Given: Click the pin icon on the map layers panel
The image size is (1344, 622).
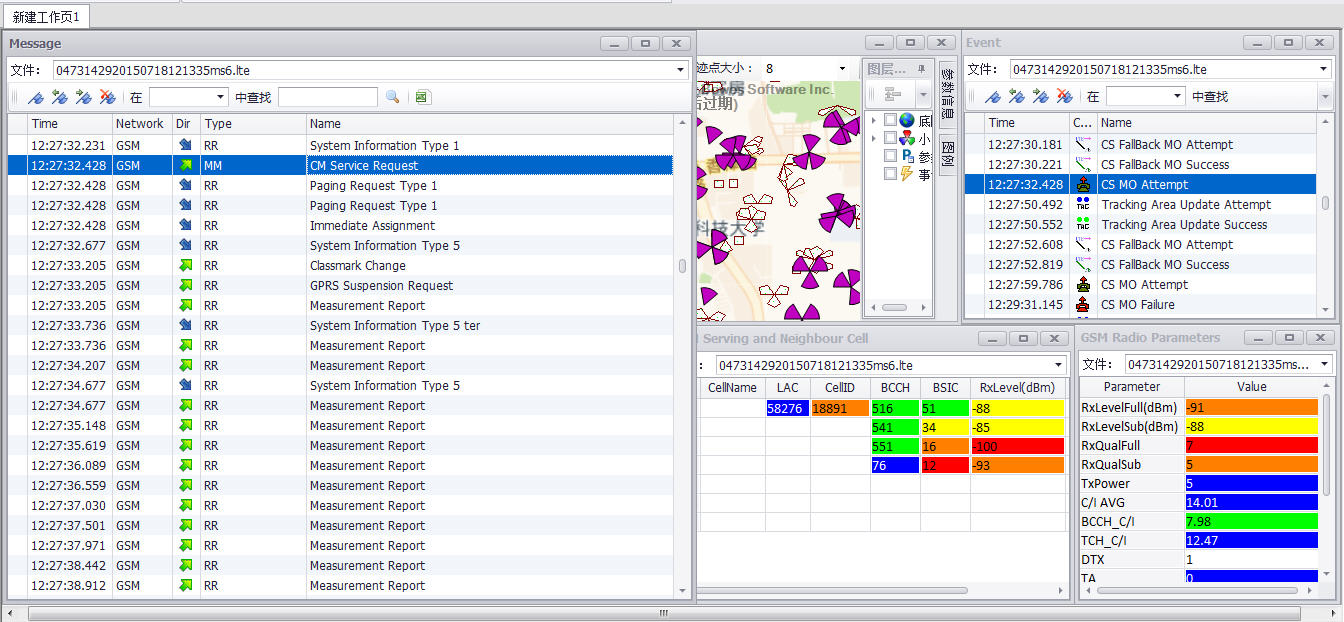Looking at the screenshot, I should tap(922, 69).
